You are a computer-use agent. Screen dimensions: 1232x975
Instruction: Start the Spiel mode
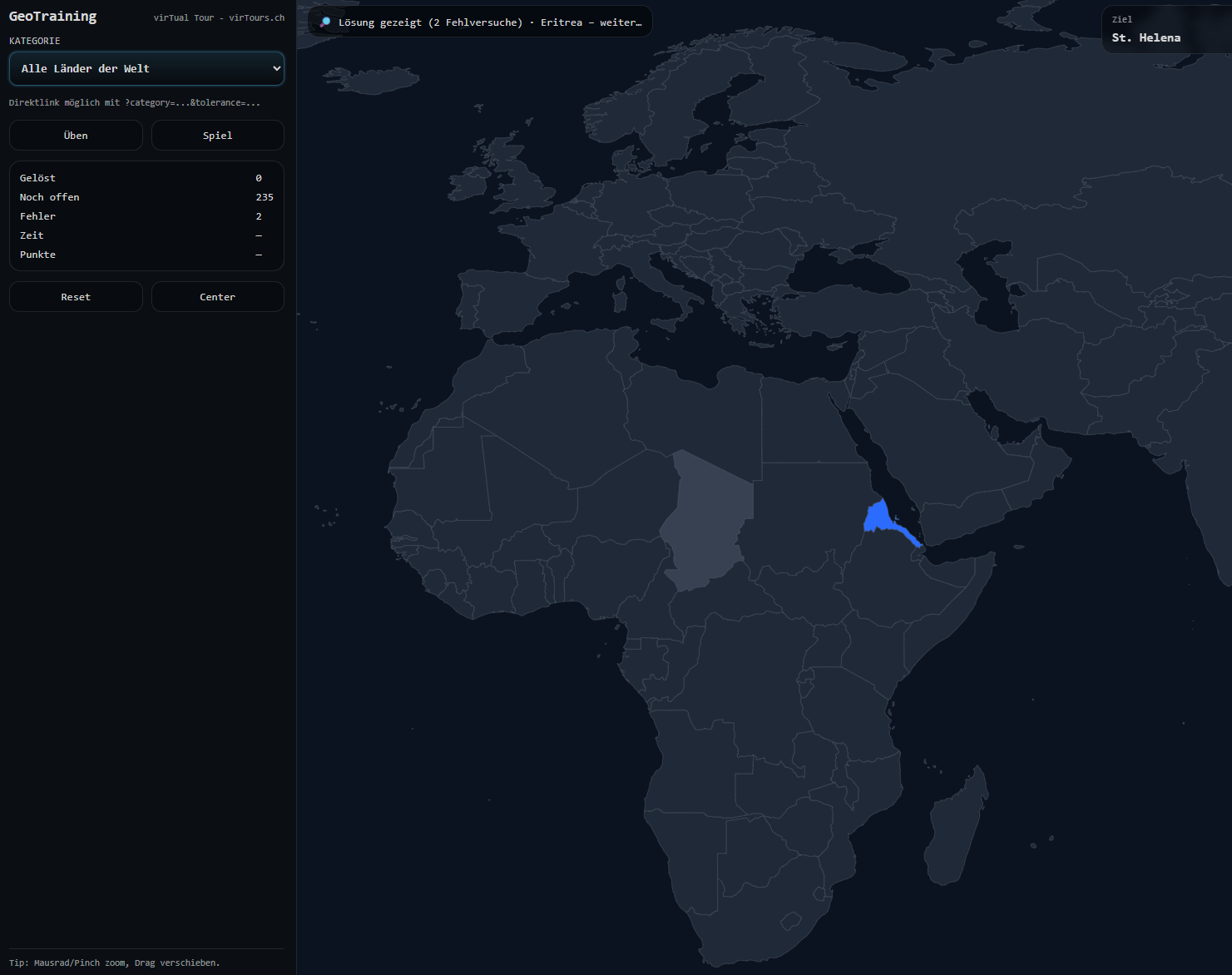tap(217, 136)
